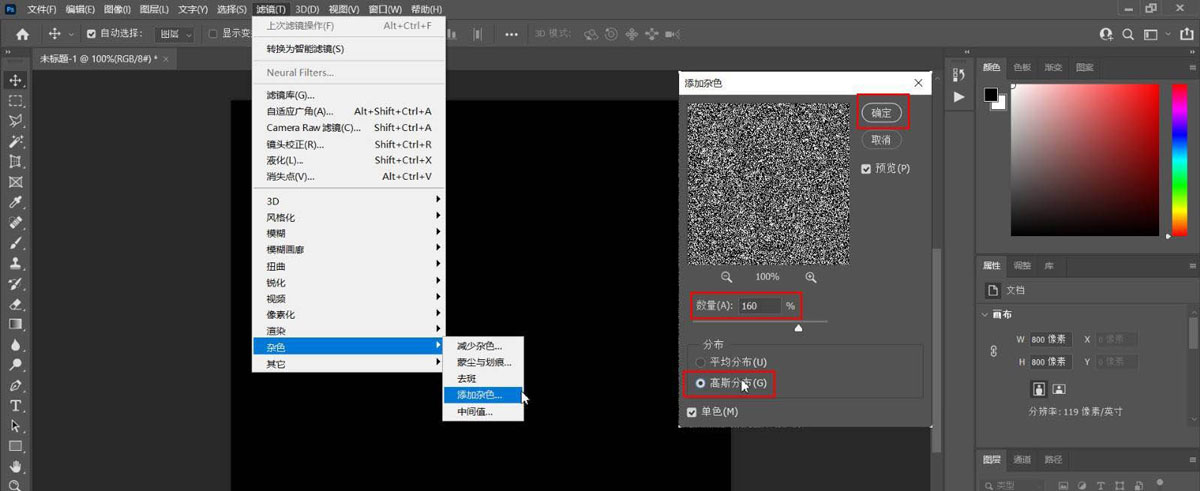Toggle the 单色(M) checkbox
The width and height of the screenshot is (1200, 491).
point(692,411)
